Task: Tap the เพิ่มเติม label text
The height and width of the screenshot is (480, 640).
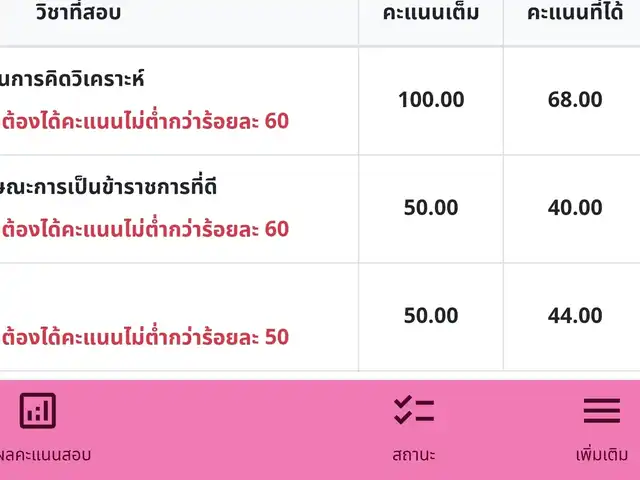Action: [x=601, y=454]
